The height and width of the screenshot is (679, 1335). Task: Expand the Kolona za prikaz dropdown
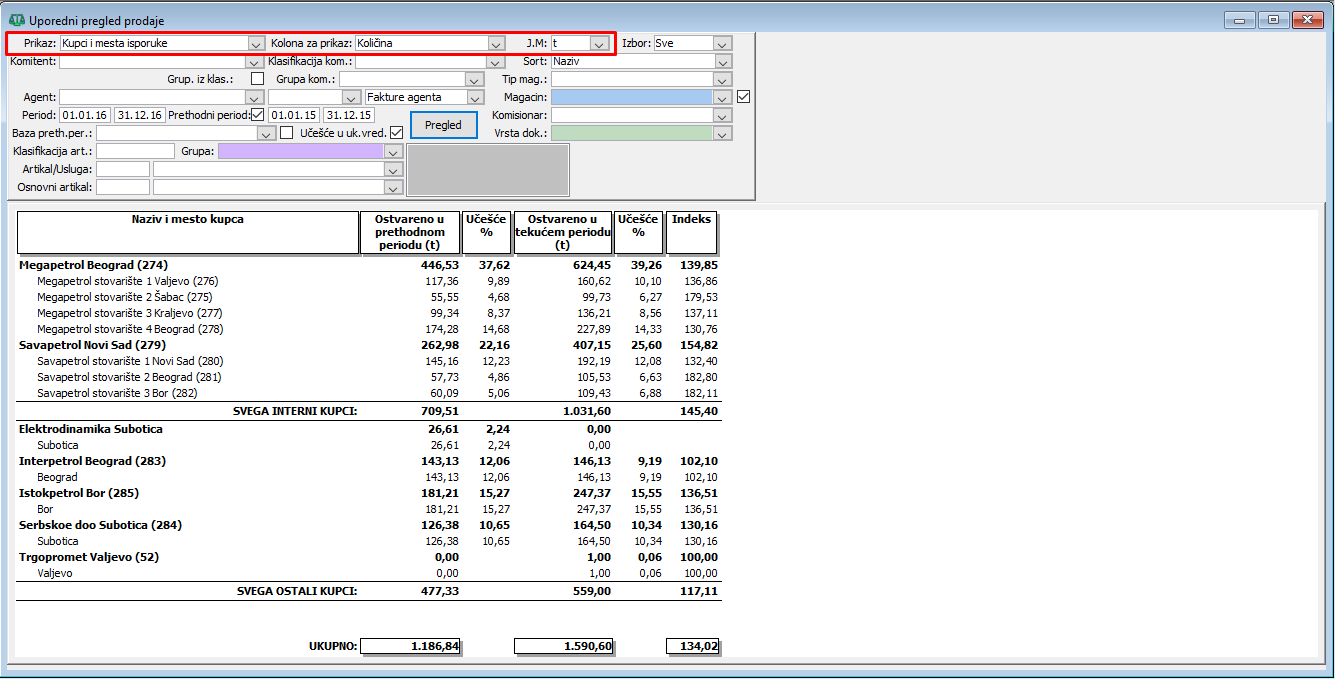(x=496, y=44)
